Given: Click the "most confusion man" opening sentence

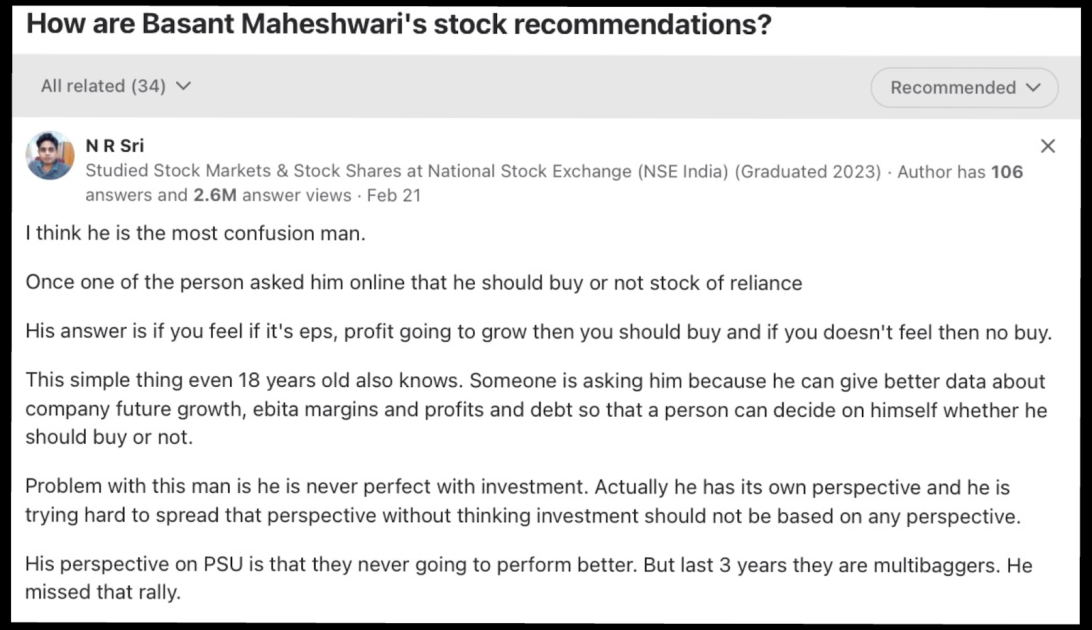Looking at the screenshot, I should (196, 236).
